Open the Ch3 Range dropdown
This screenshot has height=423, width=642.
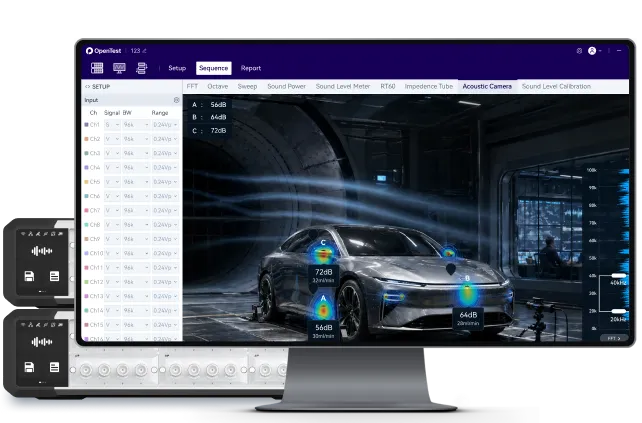pos(165,153)
